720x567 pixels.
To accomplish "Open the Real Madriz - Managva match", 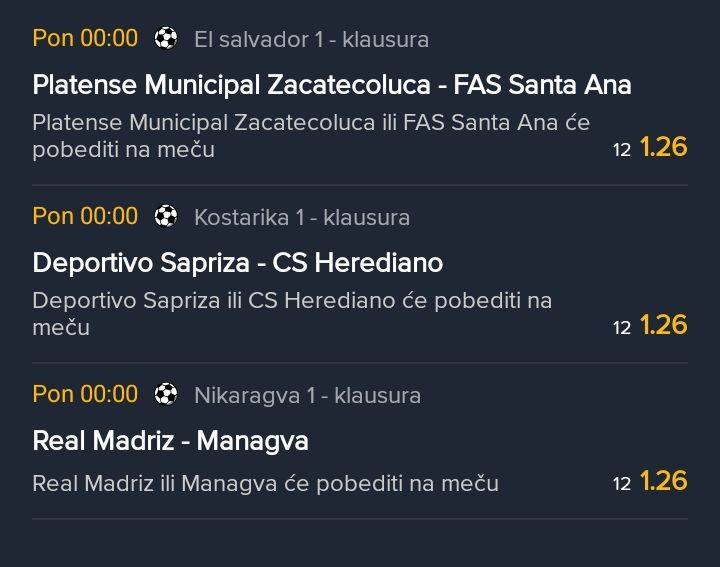I will click(x=170, y=441).
